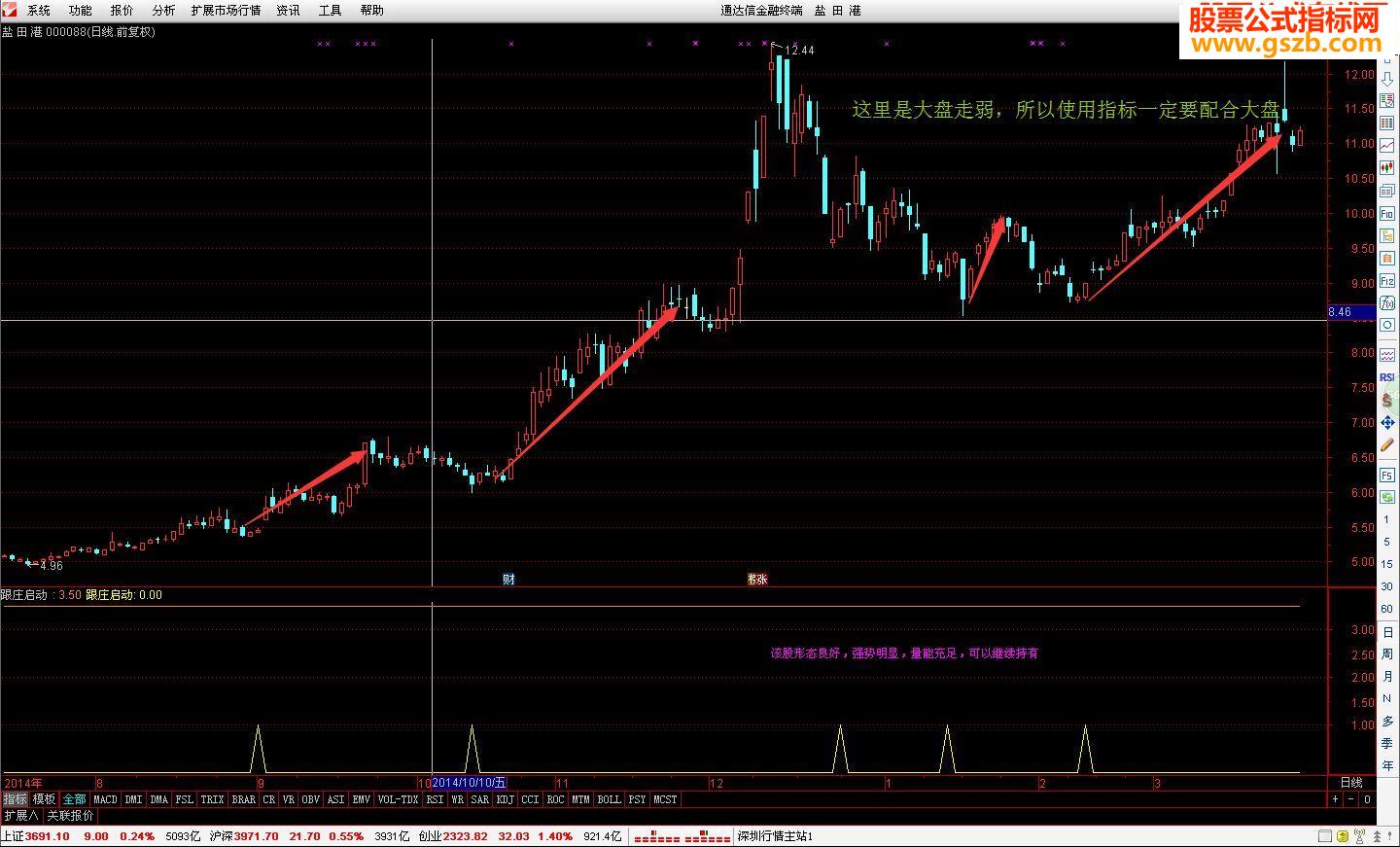This screenshot has width=1400, height=847.
Task: Select the 季 quarterly period
Action: click(1387, 743)
